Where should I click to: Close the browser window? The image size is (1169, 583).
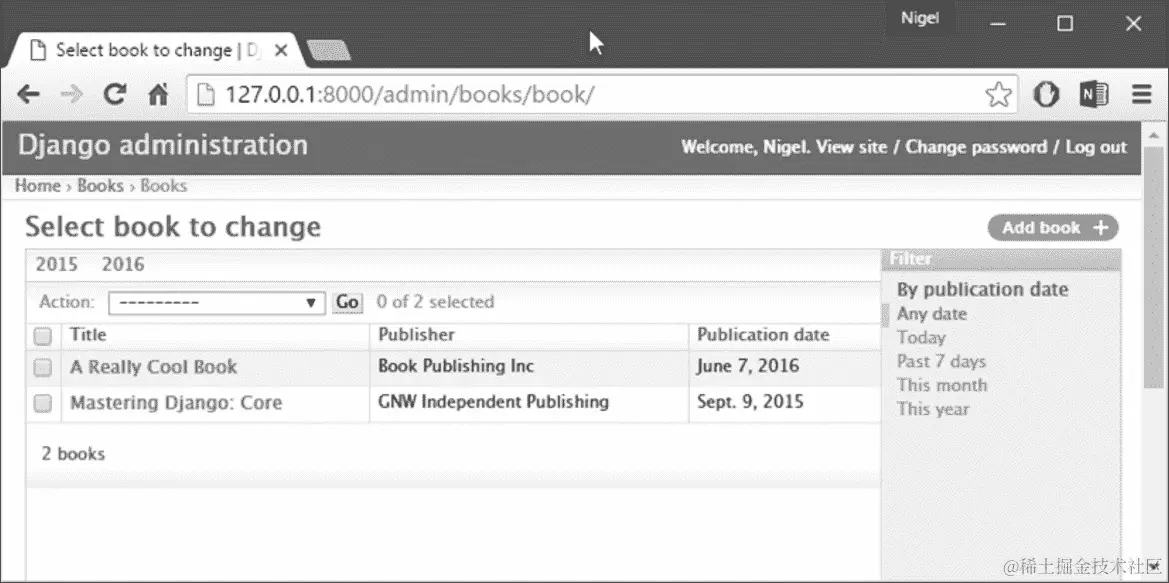pyautogui.click(x=1133, y=23)
